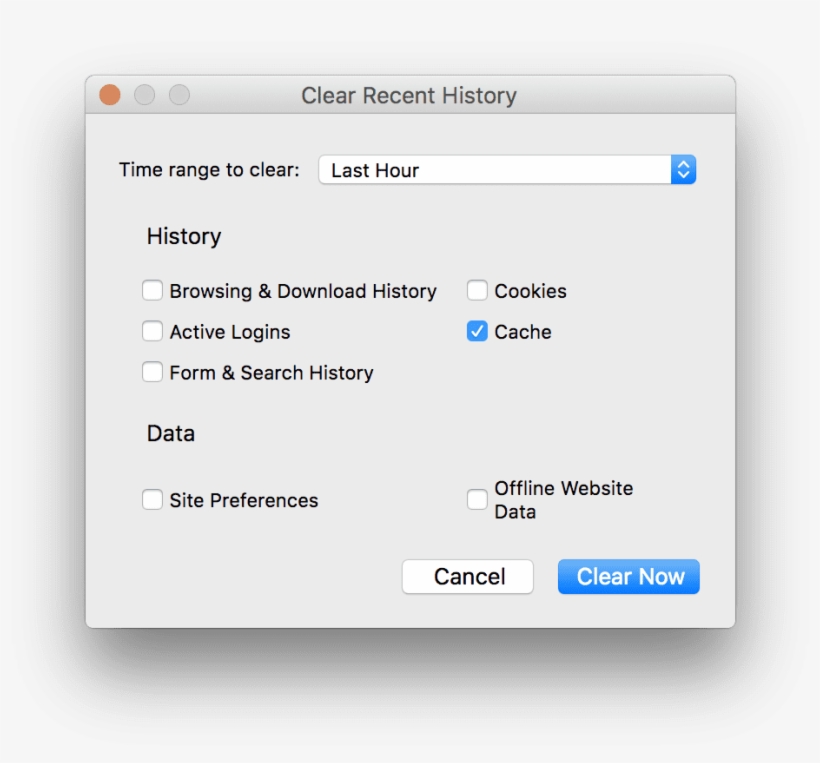Check the Active Logins box

[152, 332]
